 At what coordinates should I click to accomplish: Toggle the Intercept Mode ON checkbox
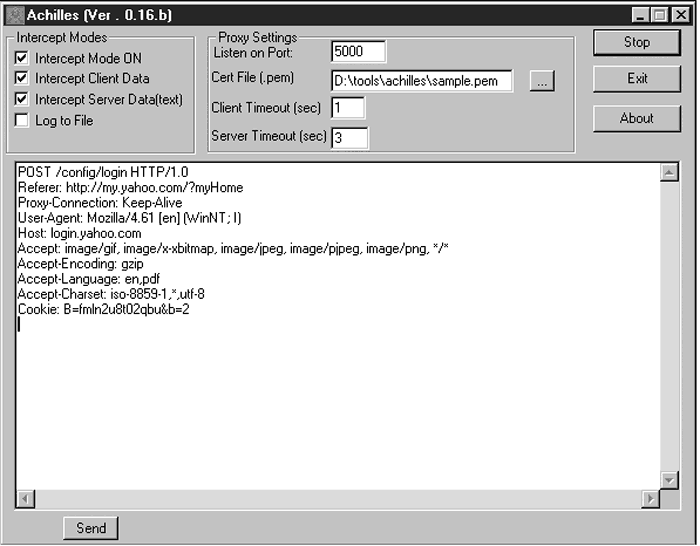[x=21, y=58]
